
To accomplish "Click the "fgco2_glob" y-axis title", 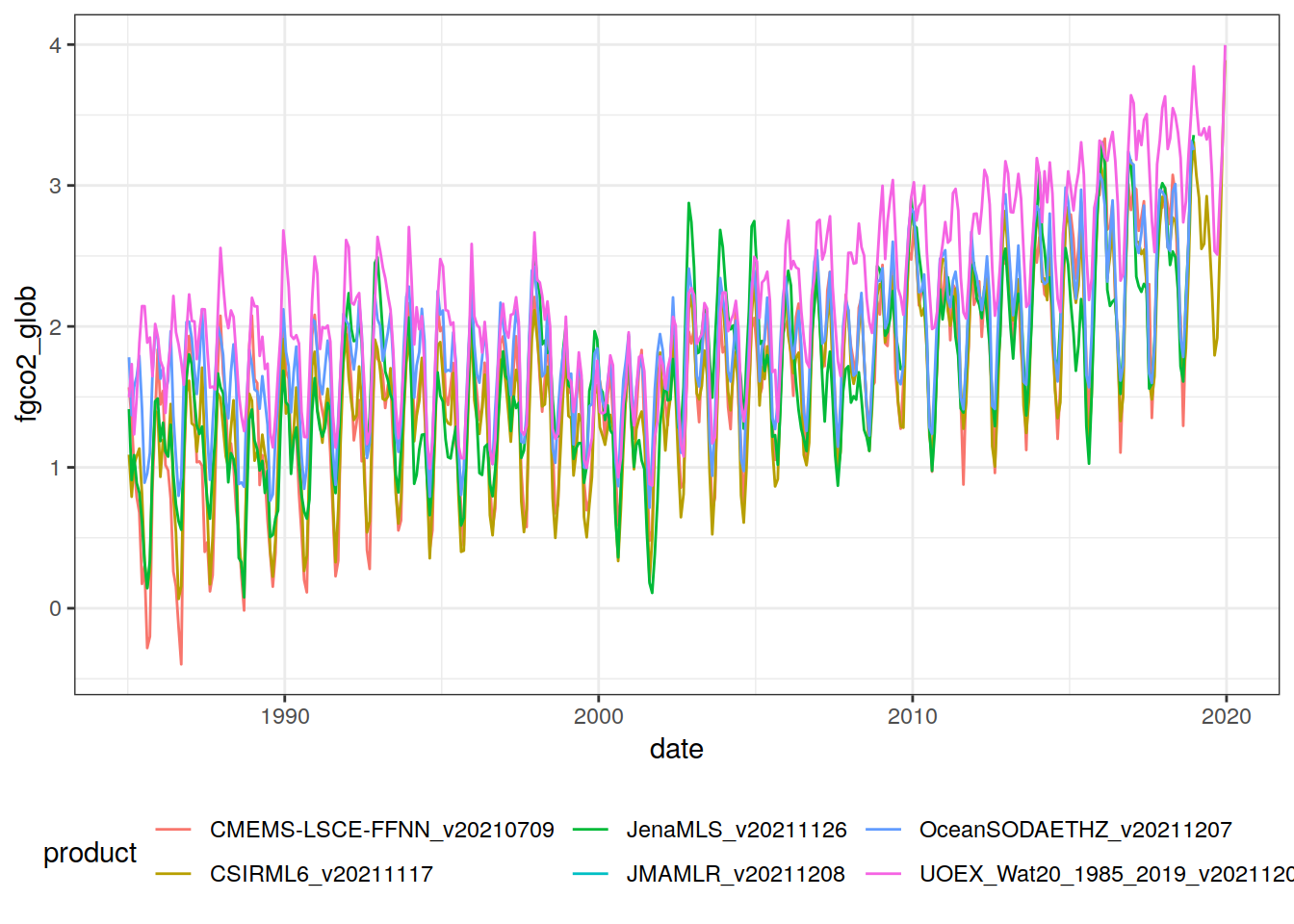I will (27, 354).
